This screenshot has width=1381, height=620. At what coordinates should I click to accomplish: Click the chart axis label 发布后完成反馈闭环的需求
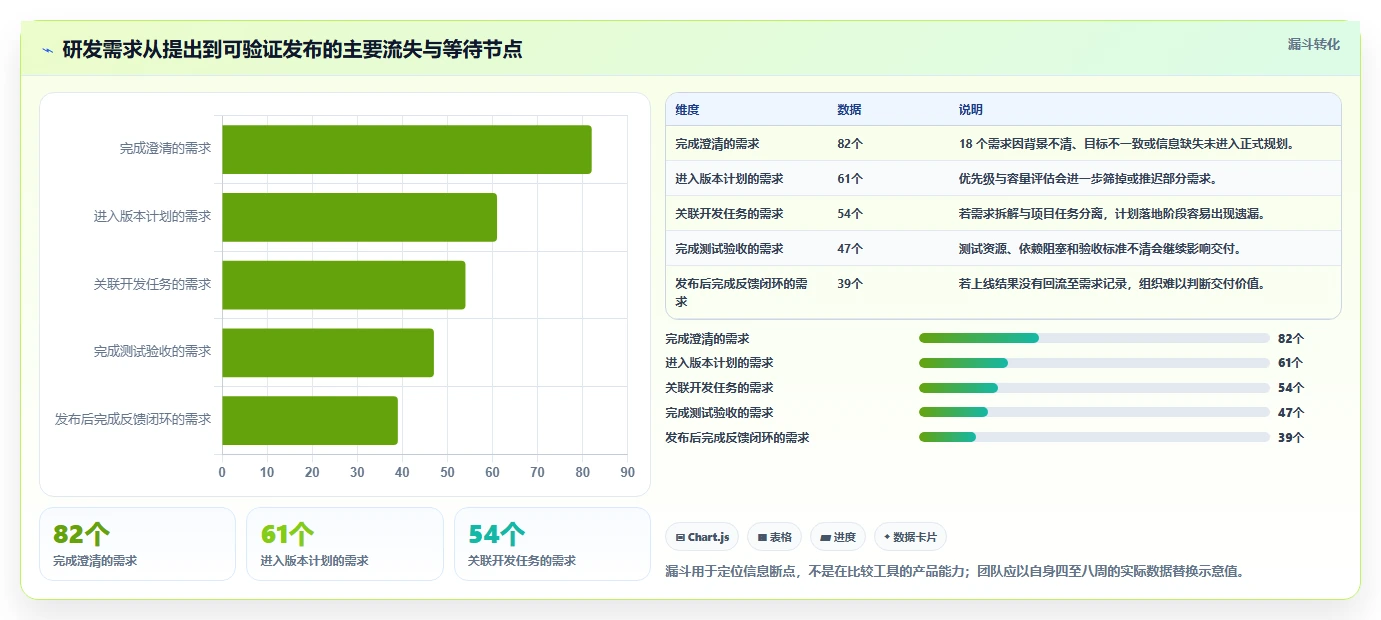(x=133, y=420)
